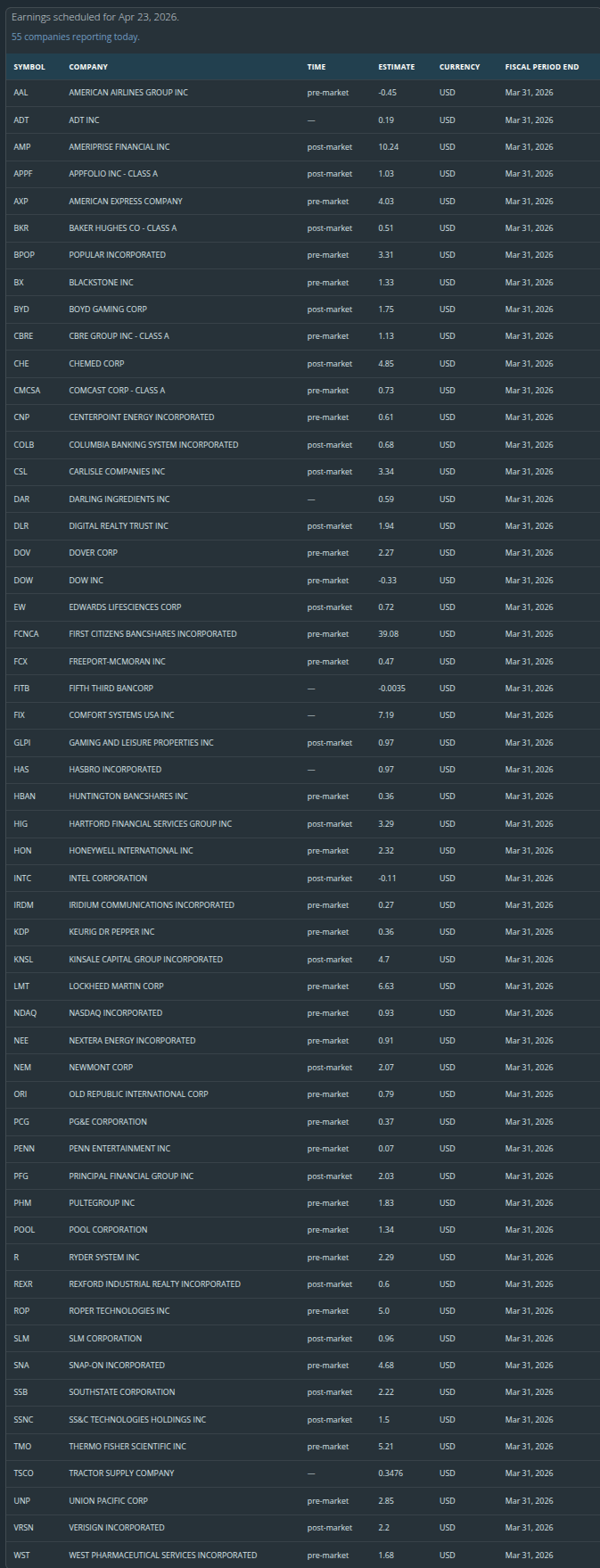Select the LMT ticker symbol
Image resolution: width=600 pixels, height=1568 pixels.
22,986
